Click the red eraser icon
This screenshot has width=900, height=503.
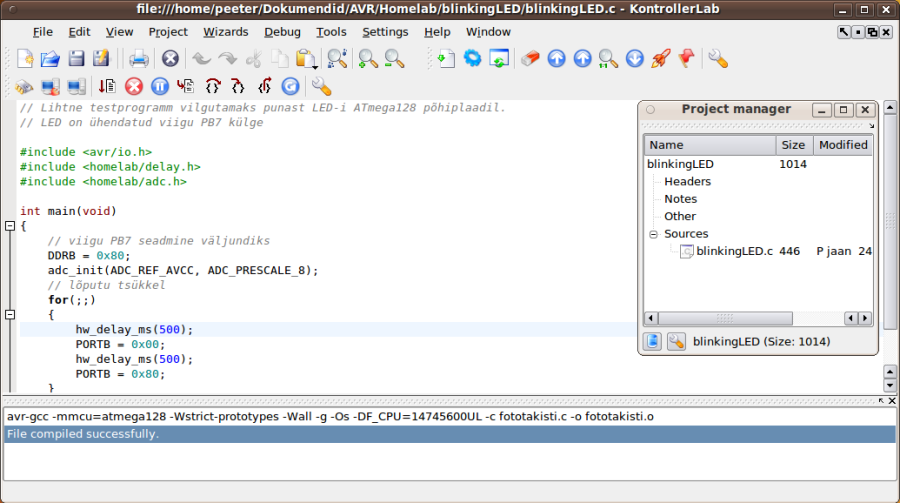530,59
